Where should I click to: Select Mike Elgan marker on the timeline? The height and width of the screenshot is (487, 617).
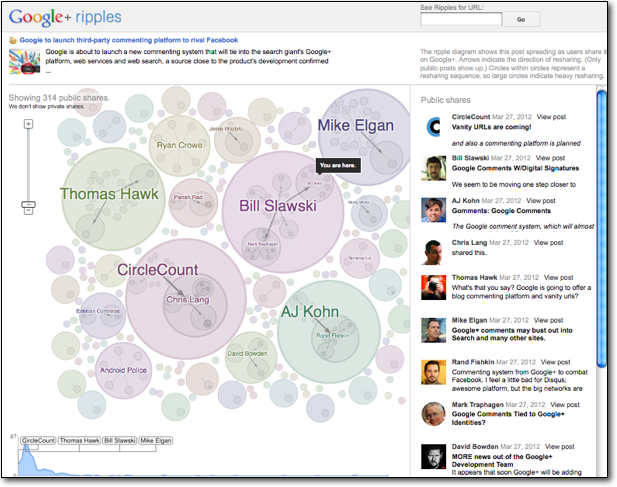tap(156, 440)
